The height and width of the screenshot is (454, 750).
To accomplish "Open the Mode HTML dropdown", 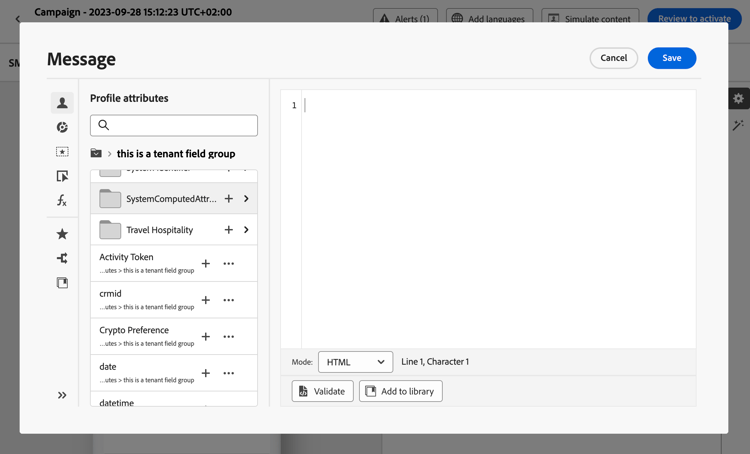I will 355,362.
